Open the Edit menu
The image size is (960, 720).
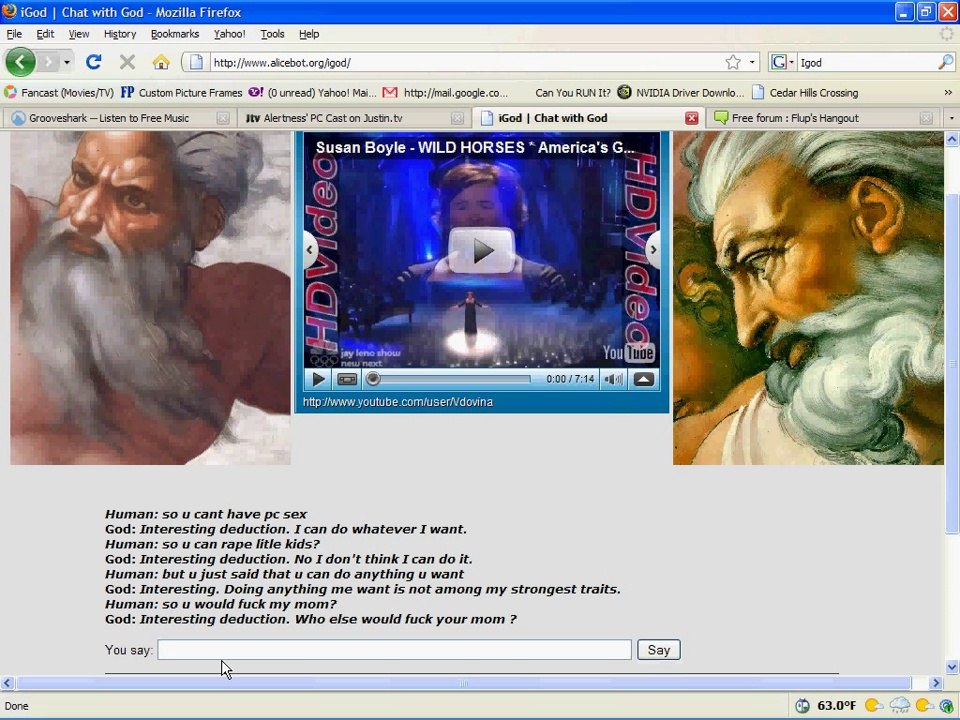coord(45,34)
